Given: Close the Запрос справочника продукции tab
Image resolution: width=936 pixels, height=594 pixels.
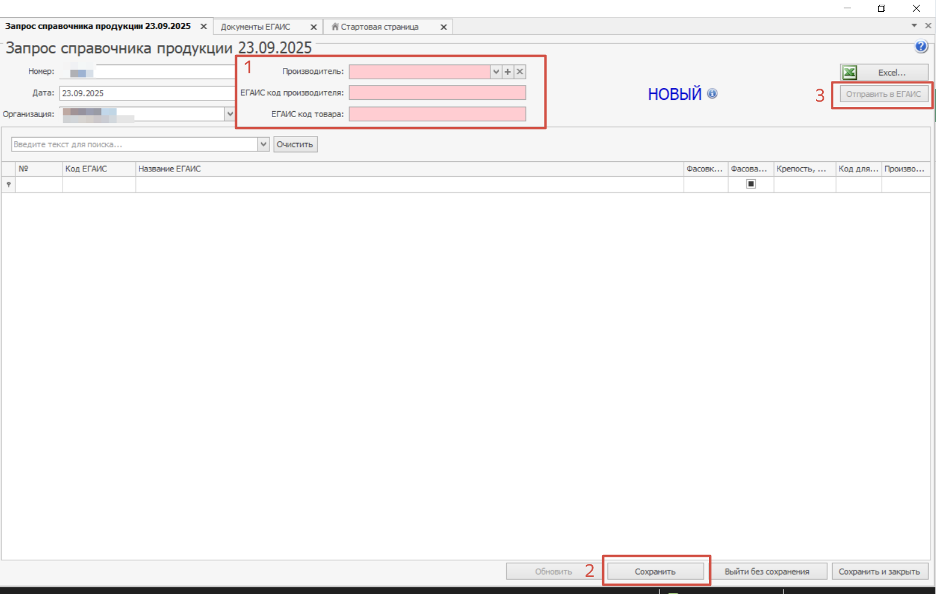Looking at the screenshot, I should (x=204, y=27).
